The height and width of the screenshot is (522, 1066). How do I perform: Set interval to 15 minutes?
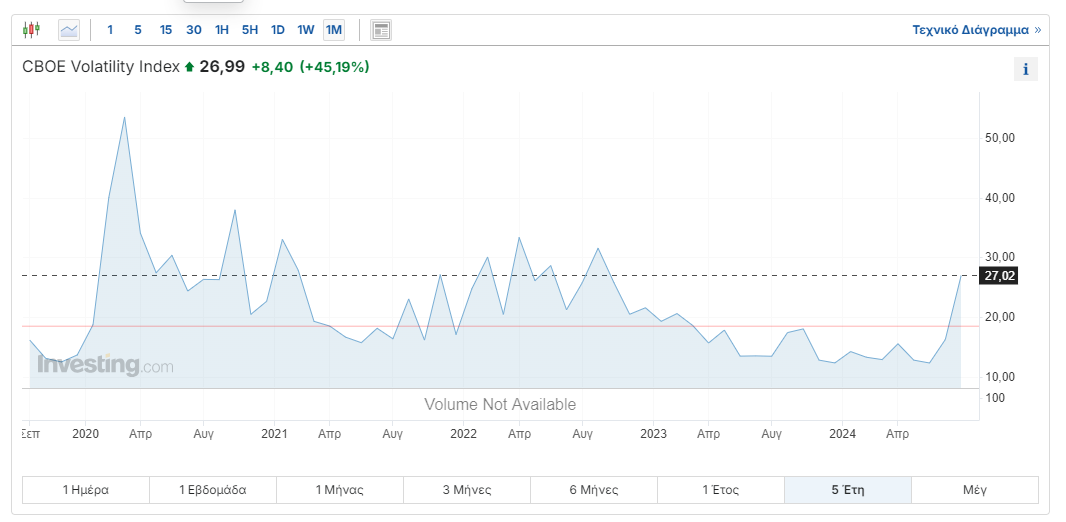[x=166, y=30]
